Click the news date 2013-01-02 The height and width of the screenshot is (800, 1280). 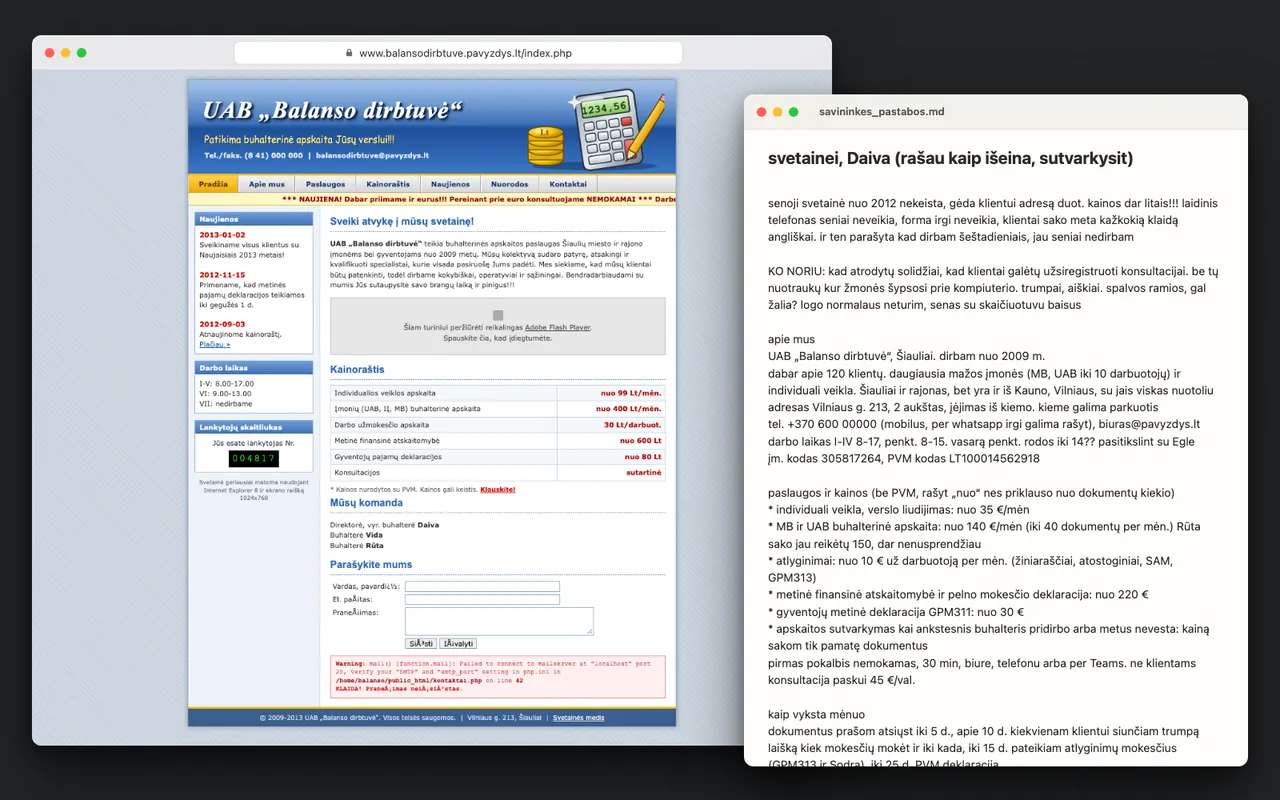pos(220,234)
